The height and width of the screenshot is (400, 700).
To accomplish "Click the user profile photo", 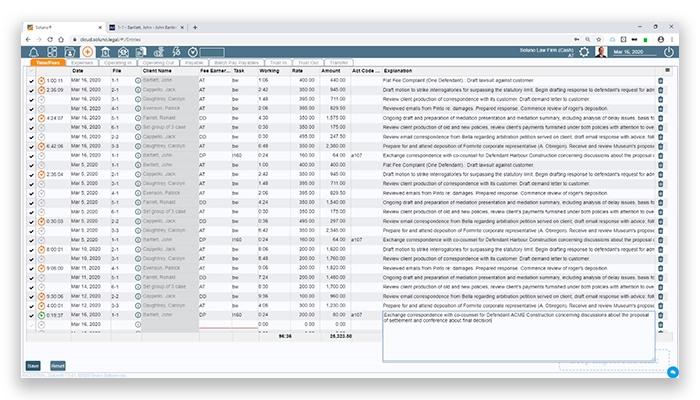I will click(601, 52).
